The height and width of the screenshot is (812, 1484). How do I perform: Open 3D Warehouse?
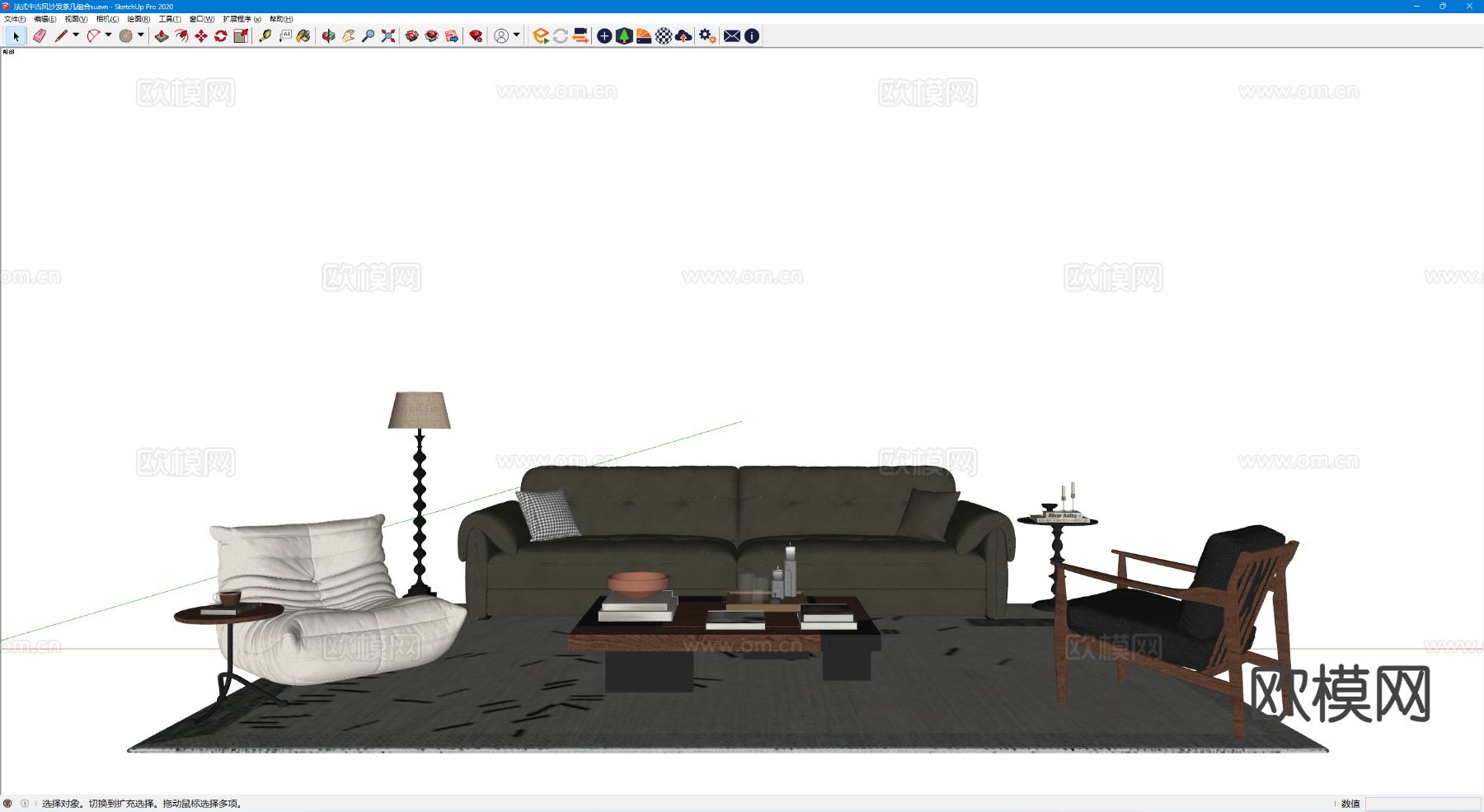click(x=411, y=35)
